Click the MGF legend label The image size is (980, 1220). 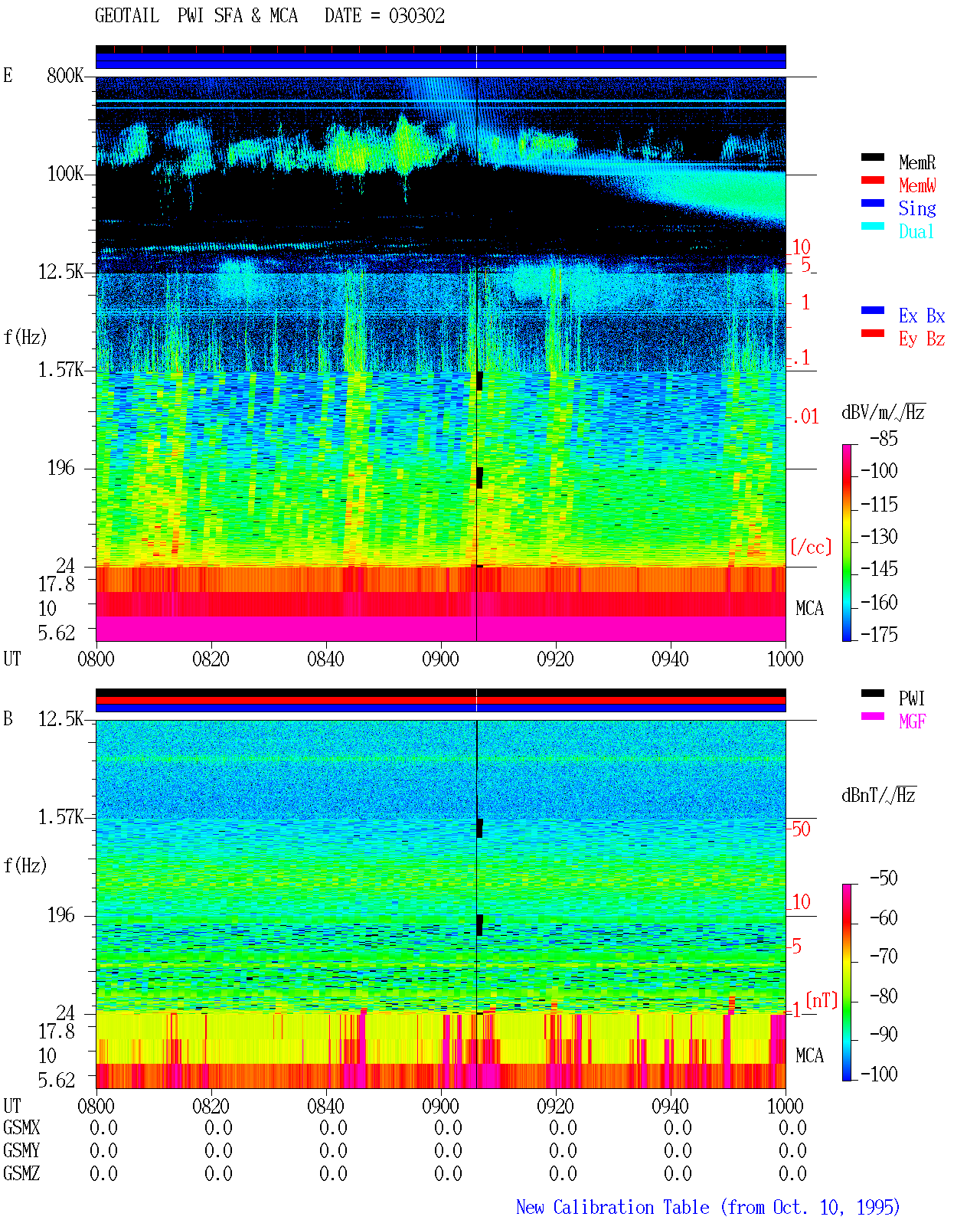coord(913,721)
